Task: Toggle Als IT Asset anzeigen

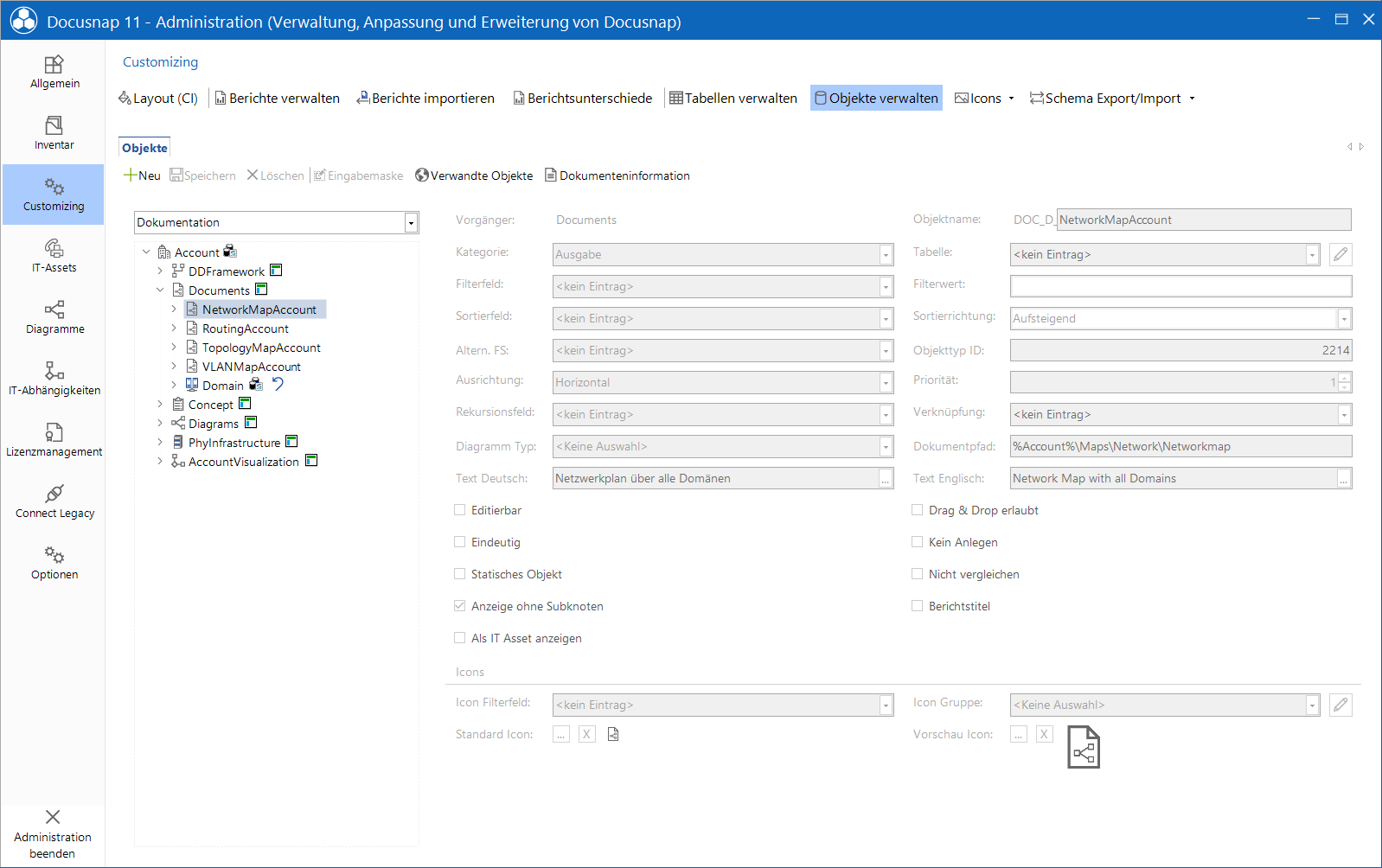Action: point(460,638)
